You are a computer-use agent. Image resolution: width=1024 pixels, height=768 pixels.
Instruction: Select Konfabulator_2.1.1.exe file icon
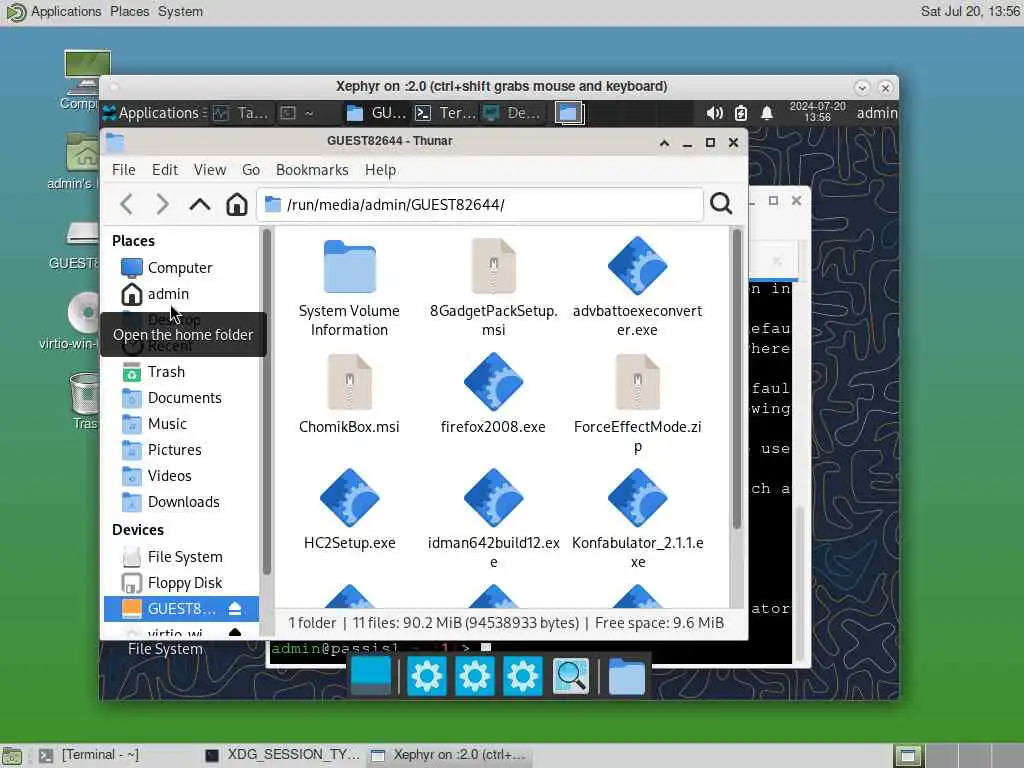(x=637, y=498)
